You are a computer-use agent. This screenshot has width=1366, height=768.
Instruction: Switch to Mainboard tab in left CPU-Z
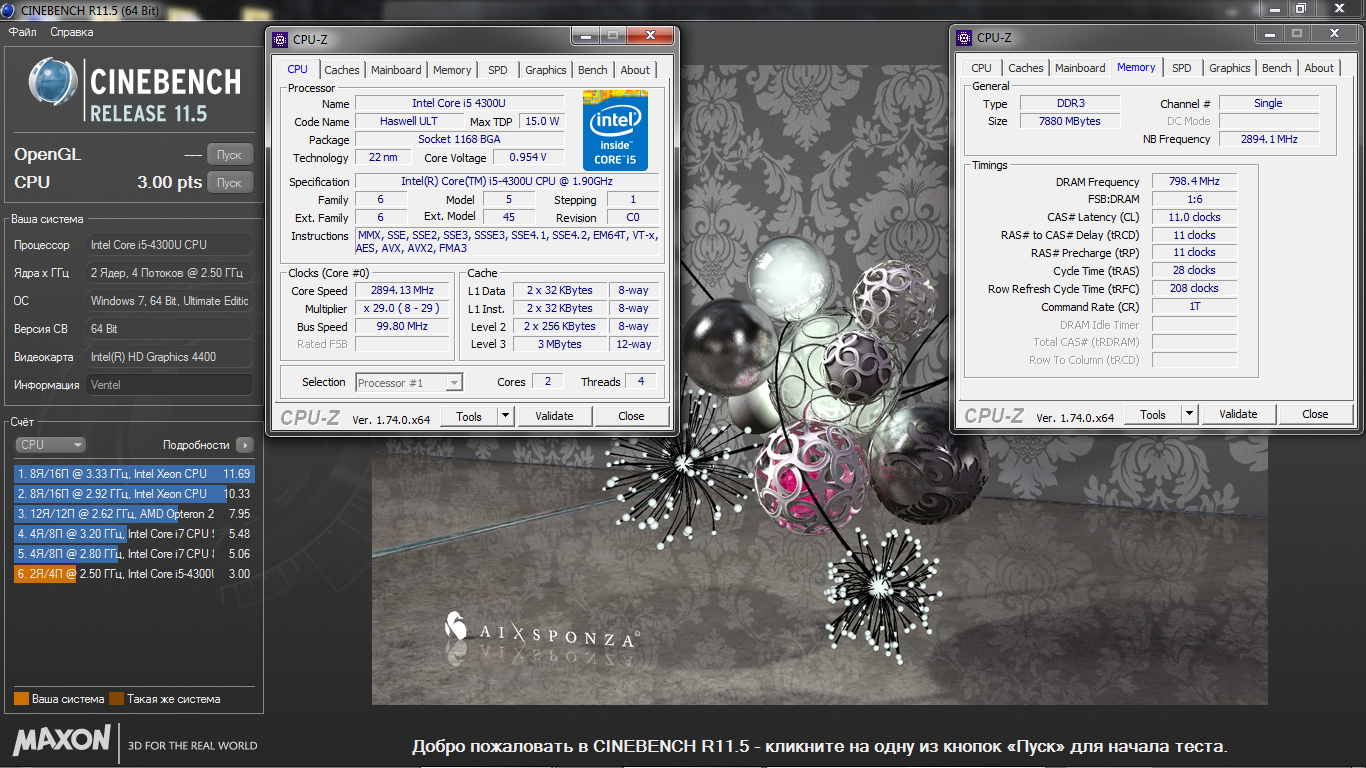coord(396,70)
